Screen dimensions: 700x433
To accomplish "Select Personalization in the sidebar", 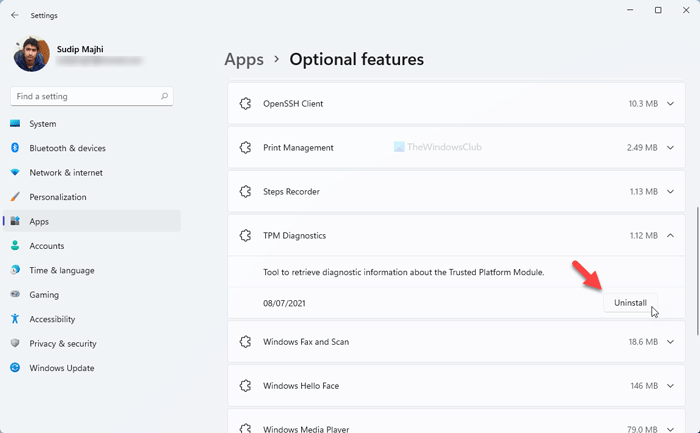I will (58, 197).
